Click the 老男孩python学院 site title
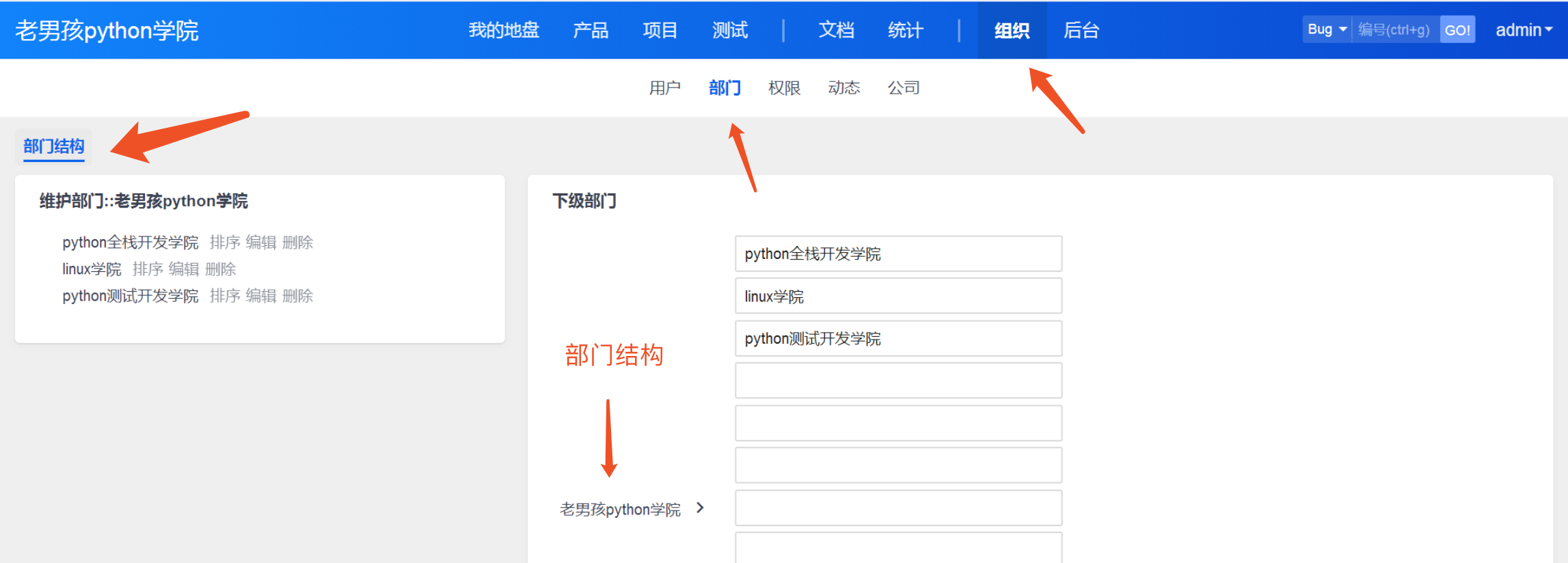This screenshot has width=1568, height=563. tap(107, 30)
